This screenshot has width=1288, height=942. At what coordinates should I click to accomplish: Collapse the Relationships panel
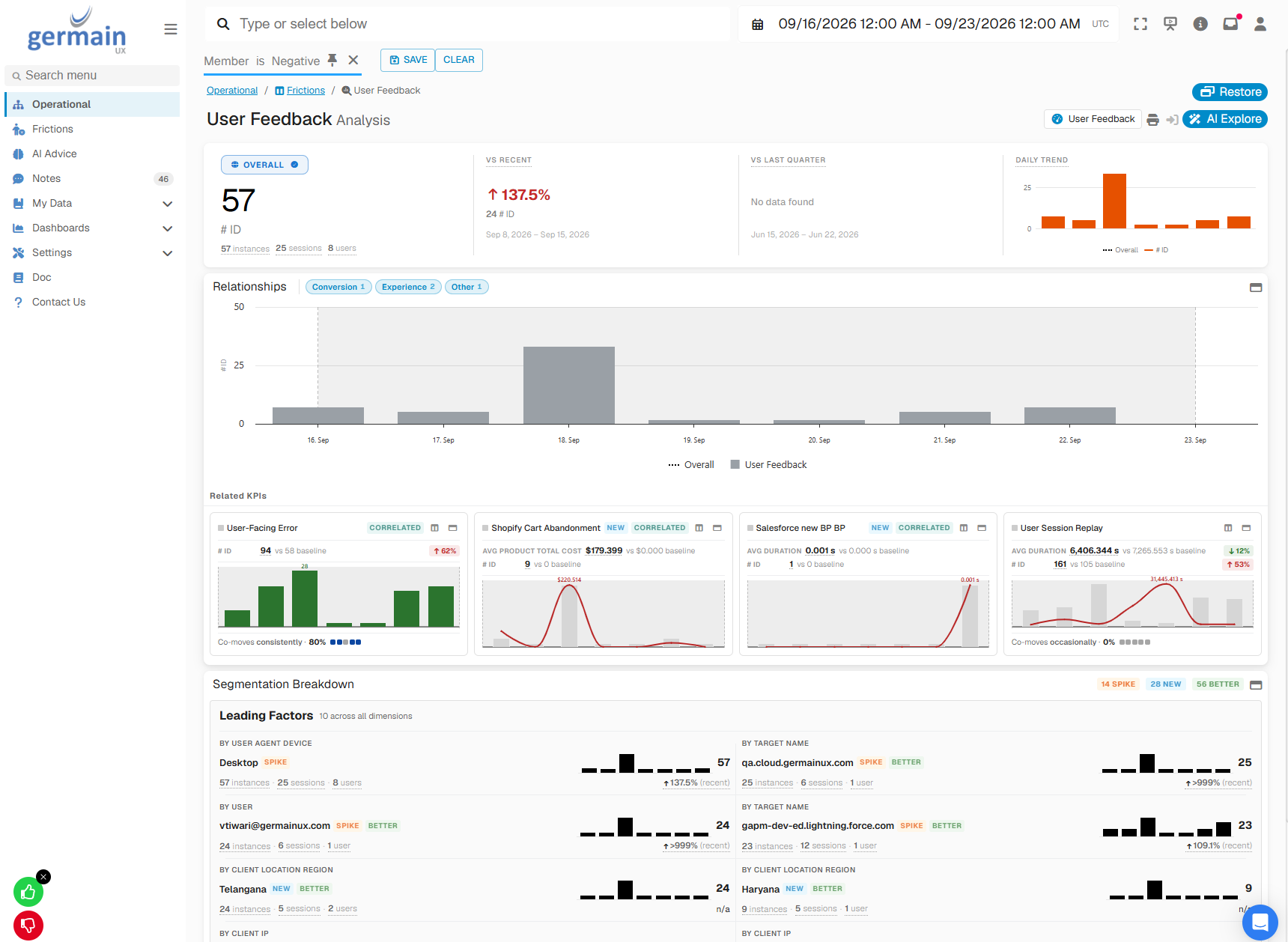(1256, 288)
